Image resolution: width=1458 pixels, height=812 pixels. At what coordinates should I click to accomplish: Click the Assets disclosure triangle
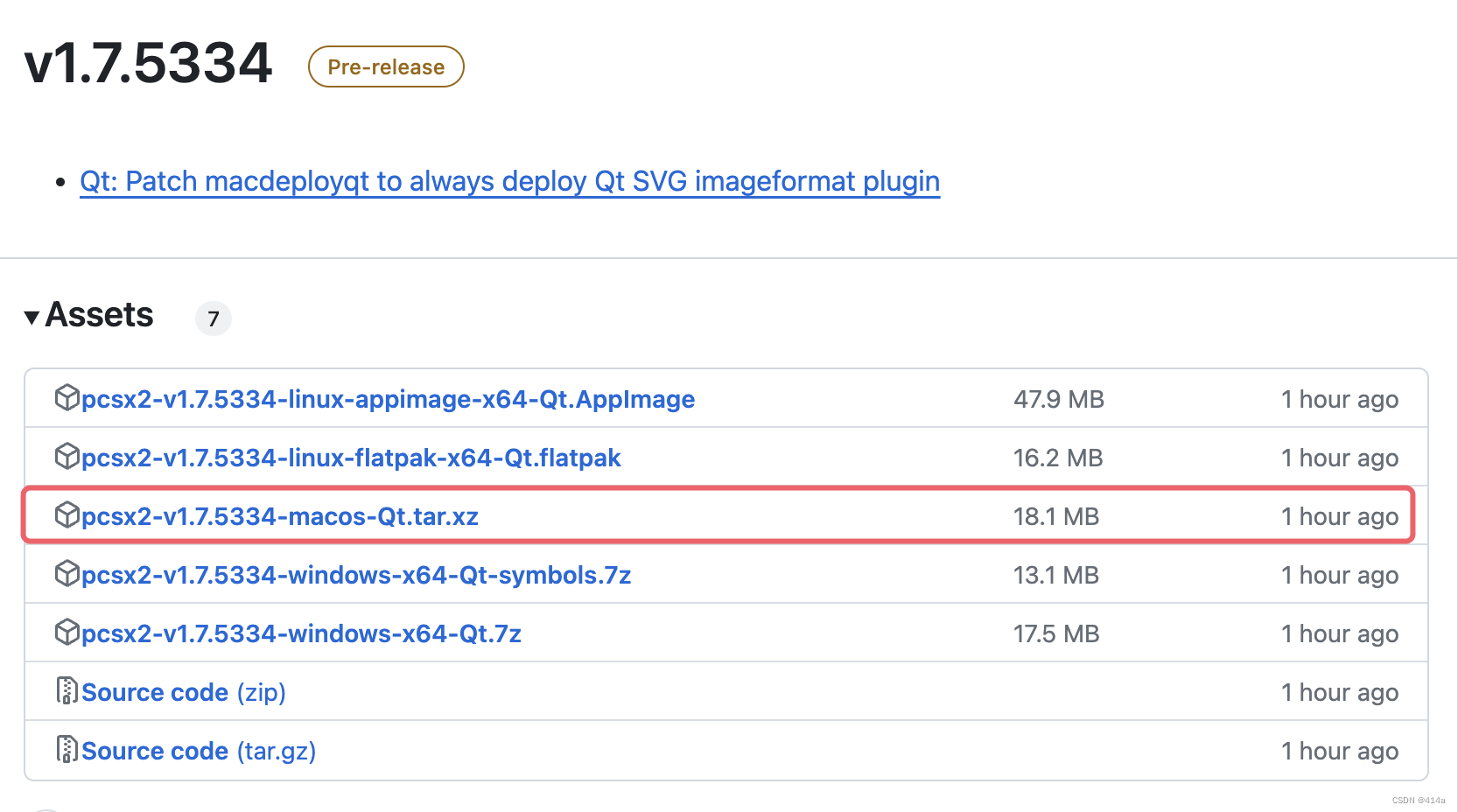[32, 317]
